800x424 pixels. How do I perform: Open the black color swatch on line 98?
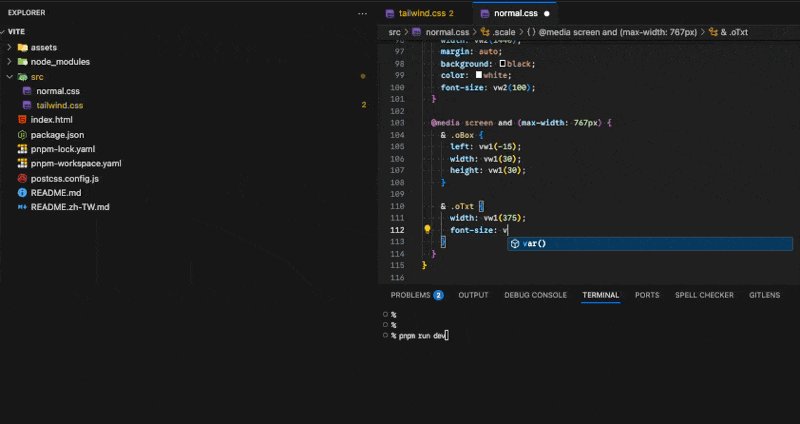(503, 64)
